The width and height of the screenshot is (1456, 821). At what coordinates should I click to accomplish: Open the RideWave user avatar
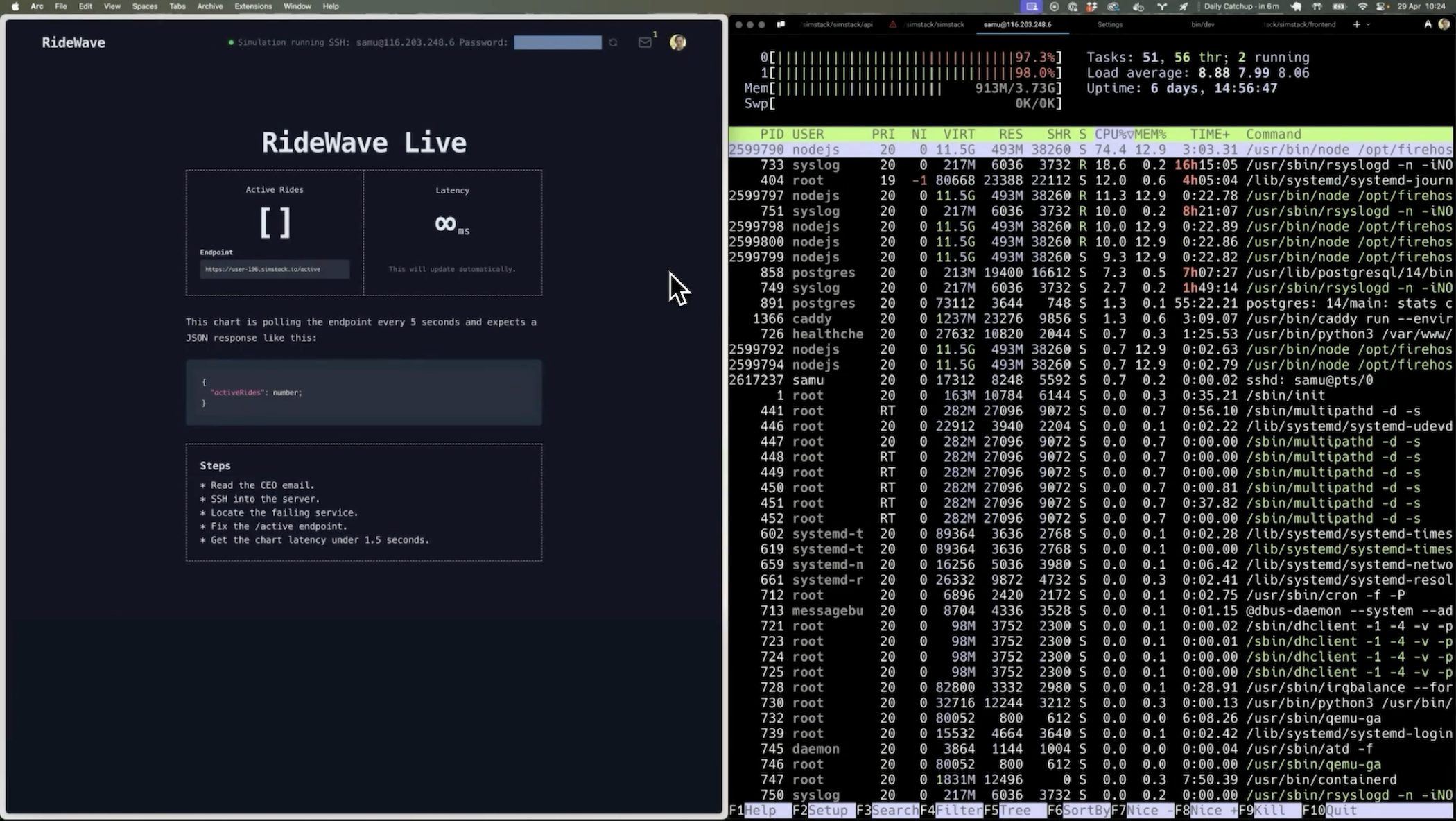(x=677, y=42)
